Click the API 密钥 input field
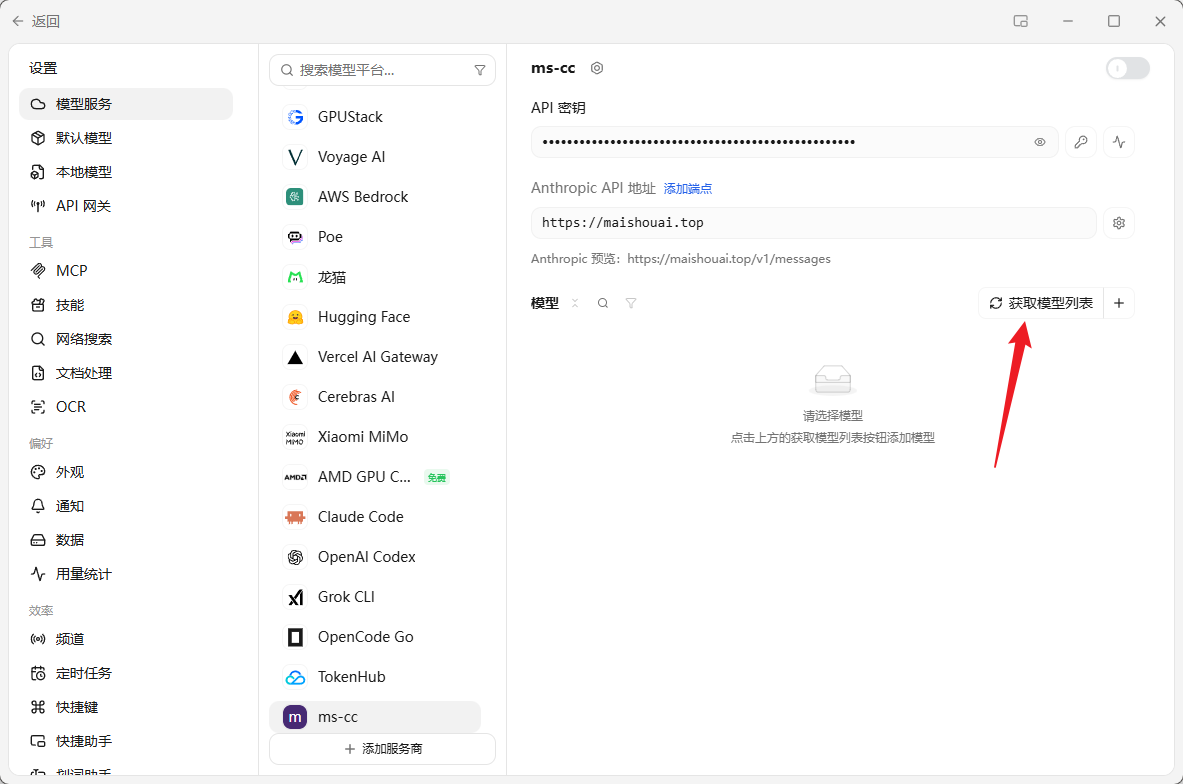 pos(794,142)
